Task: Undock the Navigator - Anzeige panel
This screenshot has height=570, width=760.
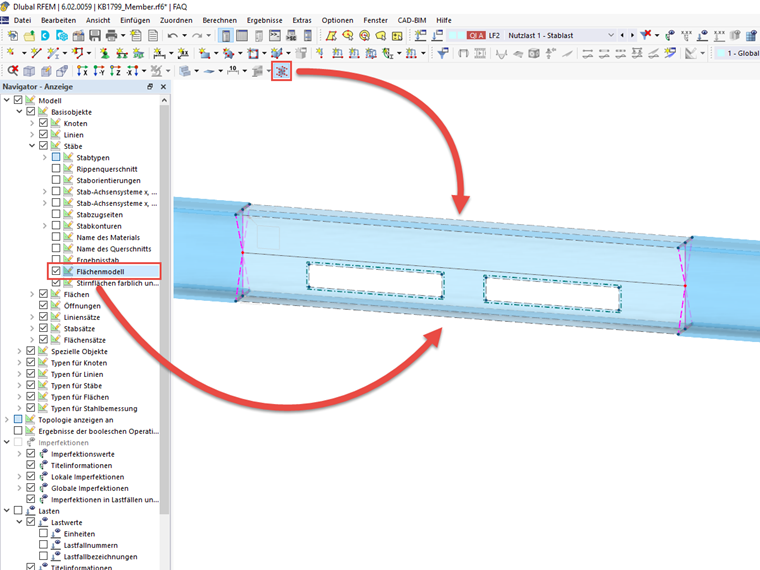Action: click(x=150, y=87)
